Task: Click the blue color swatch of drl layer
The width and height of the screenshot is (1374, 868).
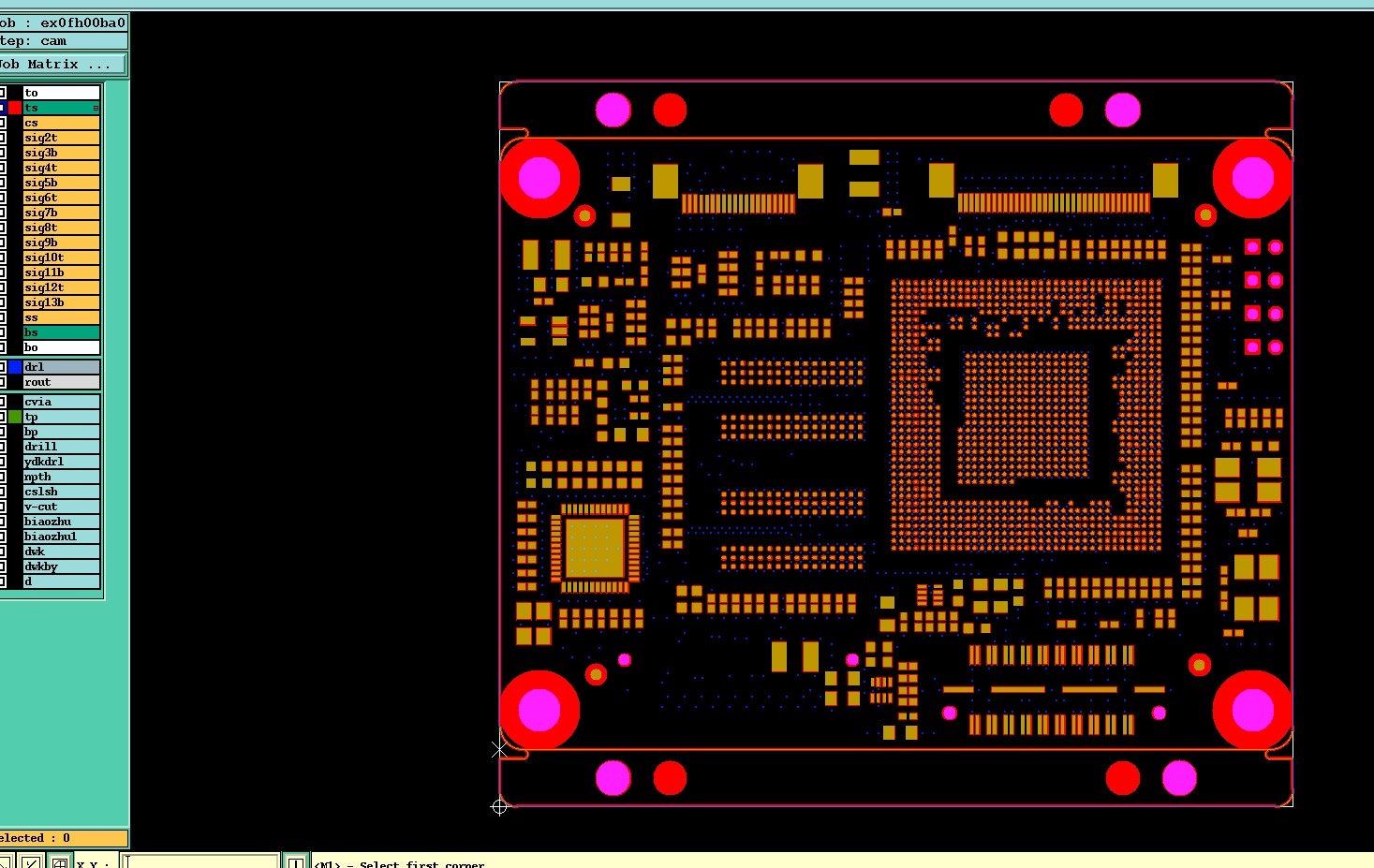Action: click(x=15, y=367)
